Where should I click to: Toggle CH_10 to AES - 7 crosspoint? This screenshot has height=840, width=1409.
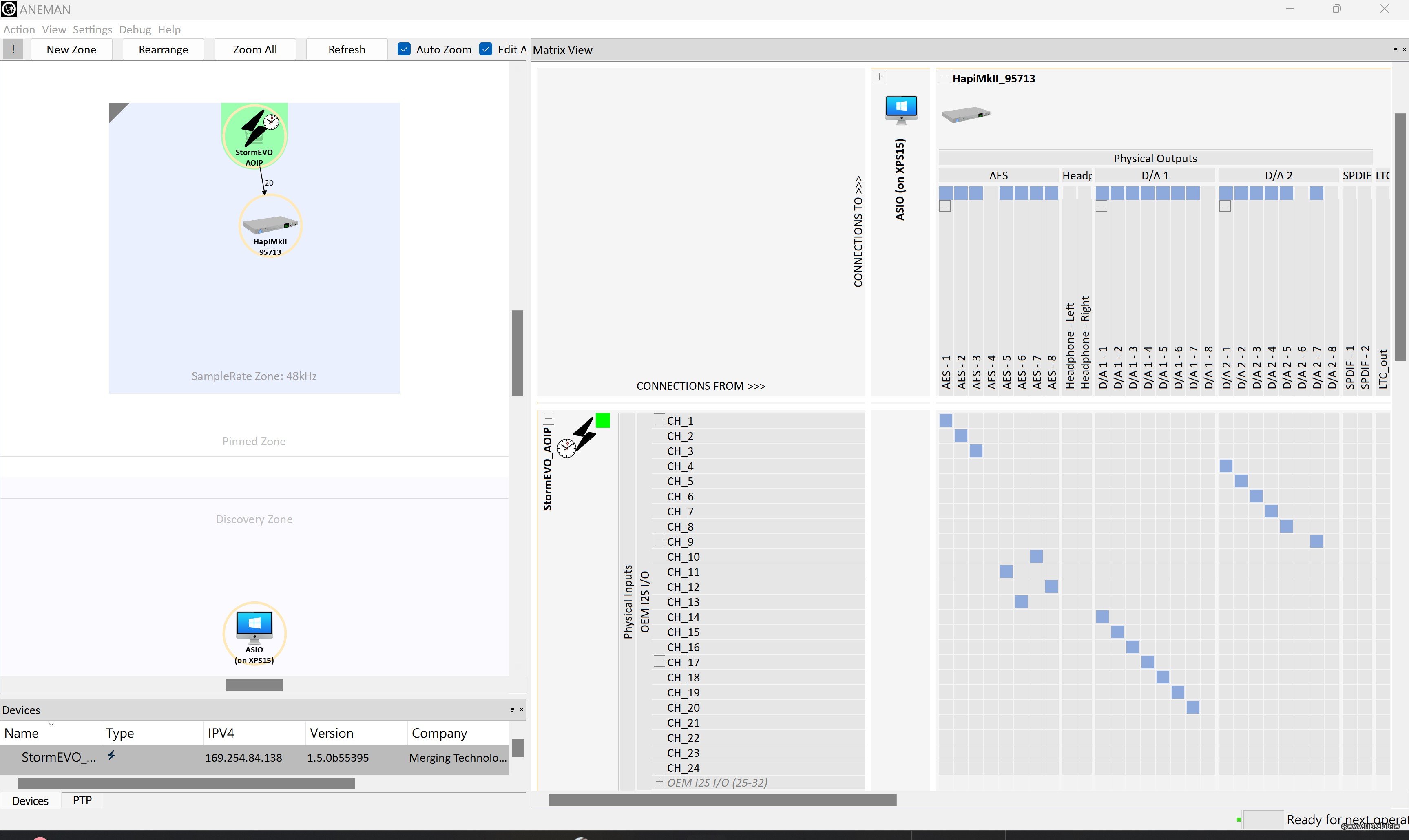coord(1036,557)
